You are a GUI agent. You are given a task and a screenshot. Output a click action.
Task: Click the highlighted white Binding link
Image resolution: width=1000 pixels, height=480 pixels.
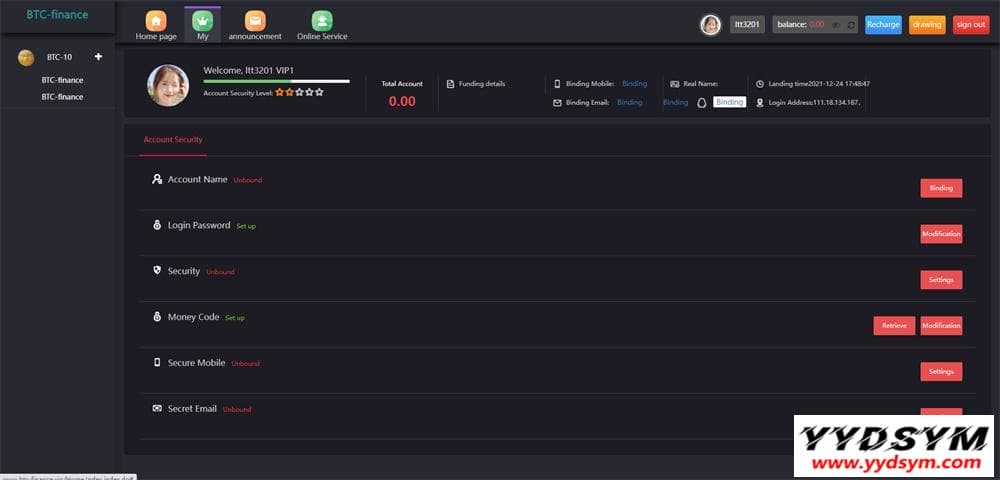pyautogui.click(x=730, y=103)
